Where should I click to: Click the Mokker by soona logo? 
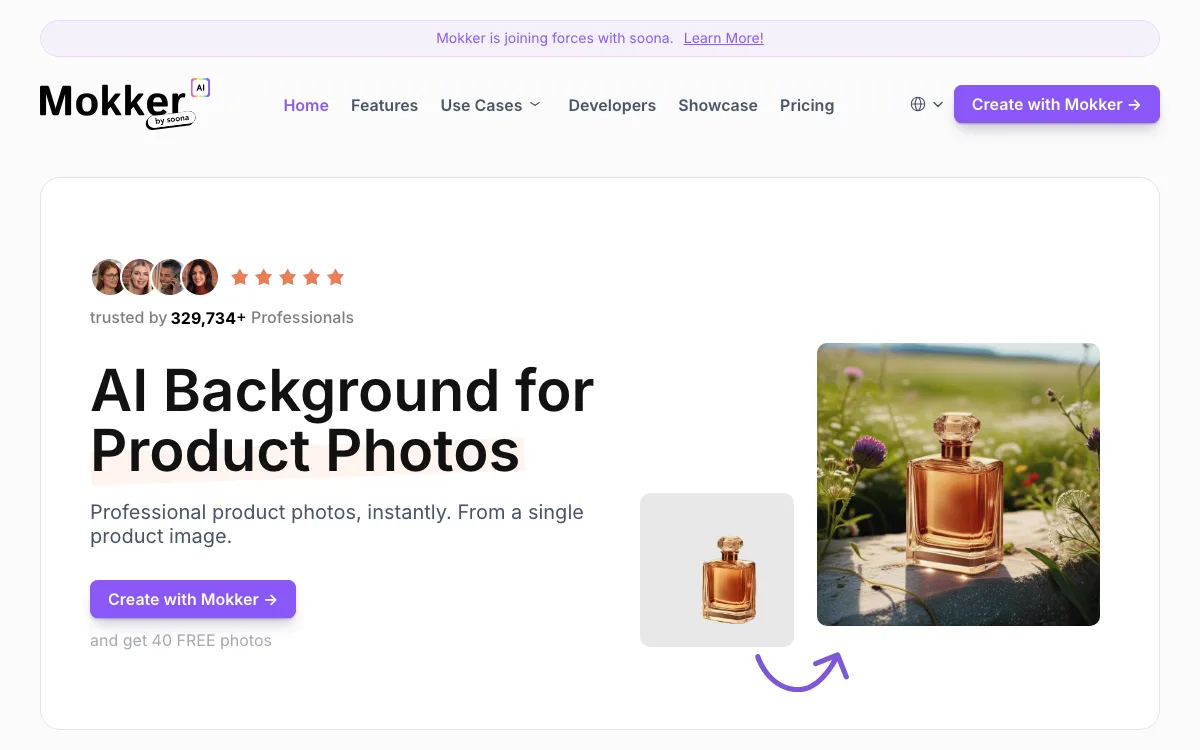[x=125, y=104]
